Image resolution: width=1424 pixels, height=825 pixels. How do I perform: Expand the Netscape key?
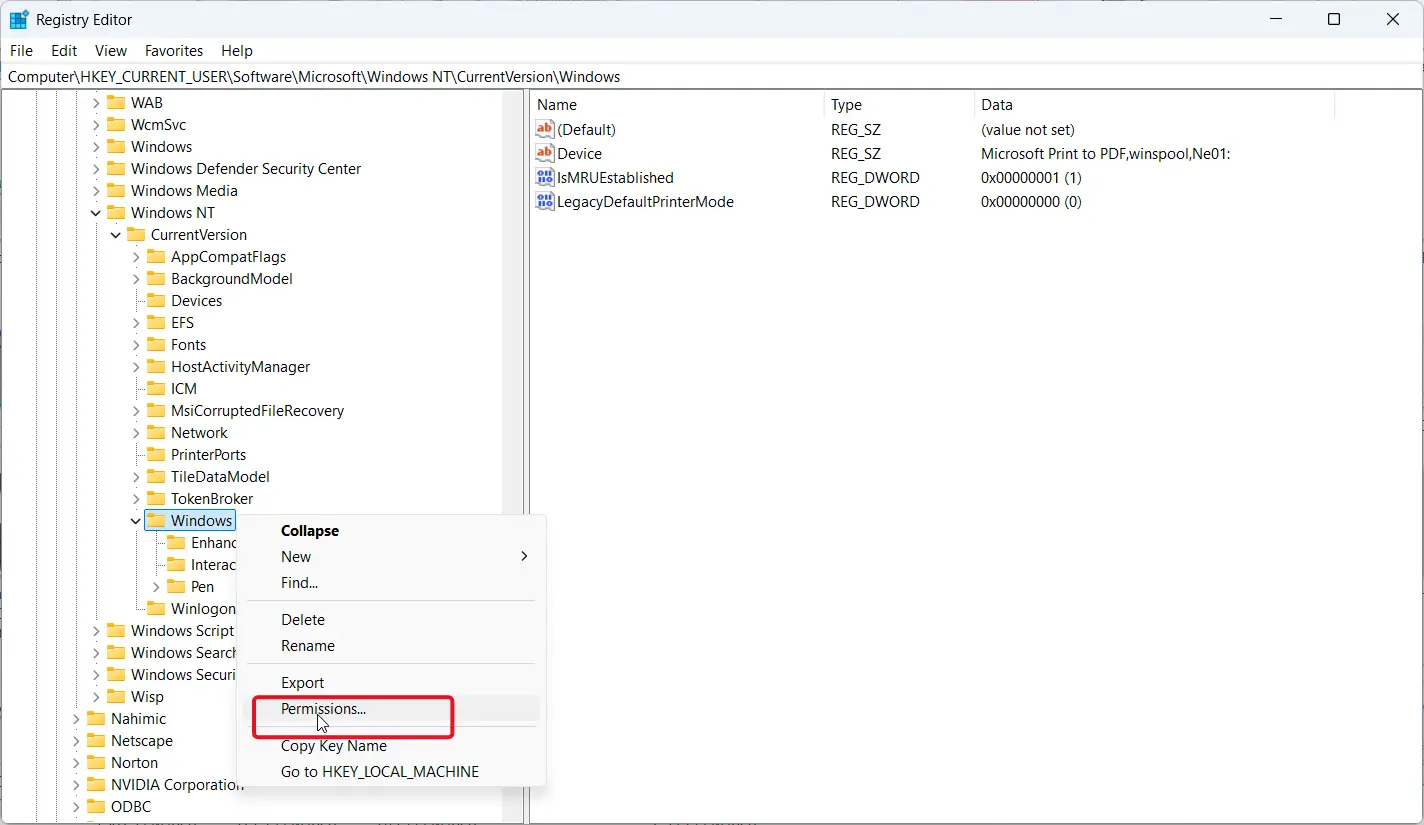76,740
